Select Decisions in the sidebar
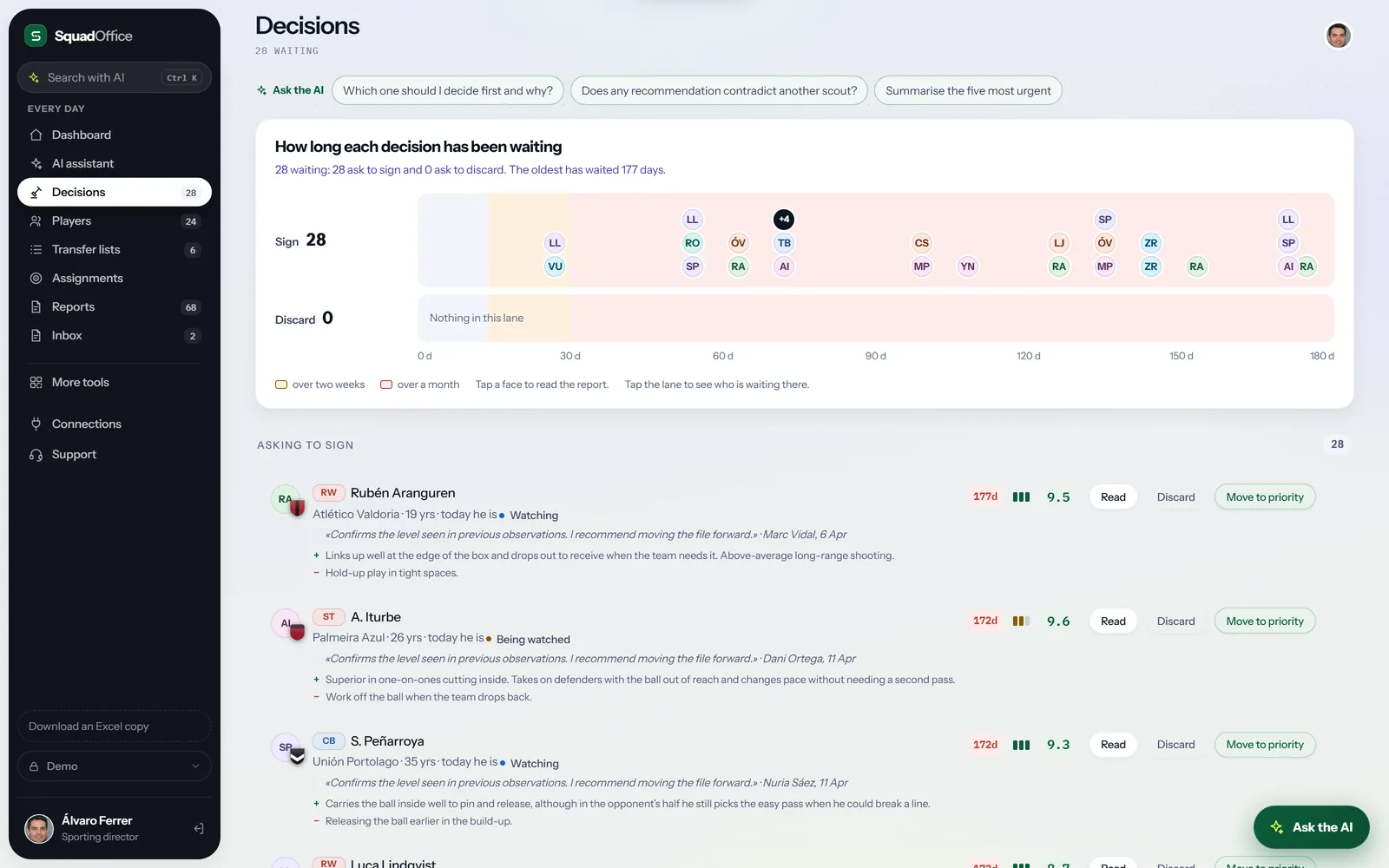 [x=115, y=192]
